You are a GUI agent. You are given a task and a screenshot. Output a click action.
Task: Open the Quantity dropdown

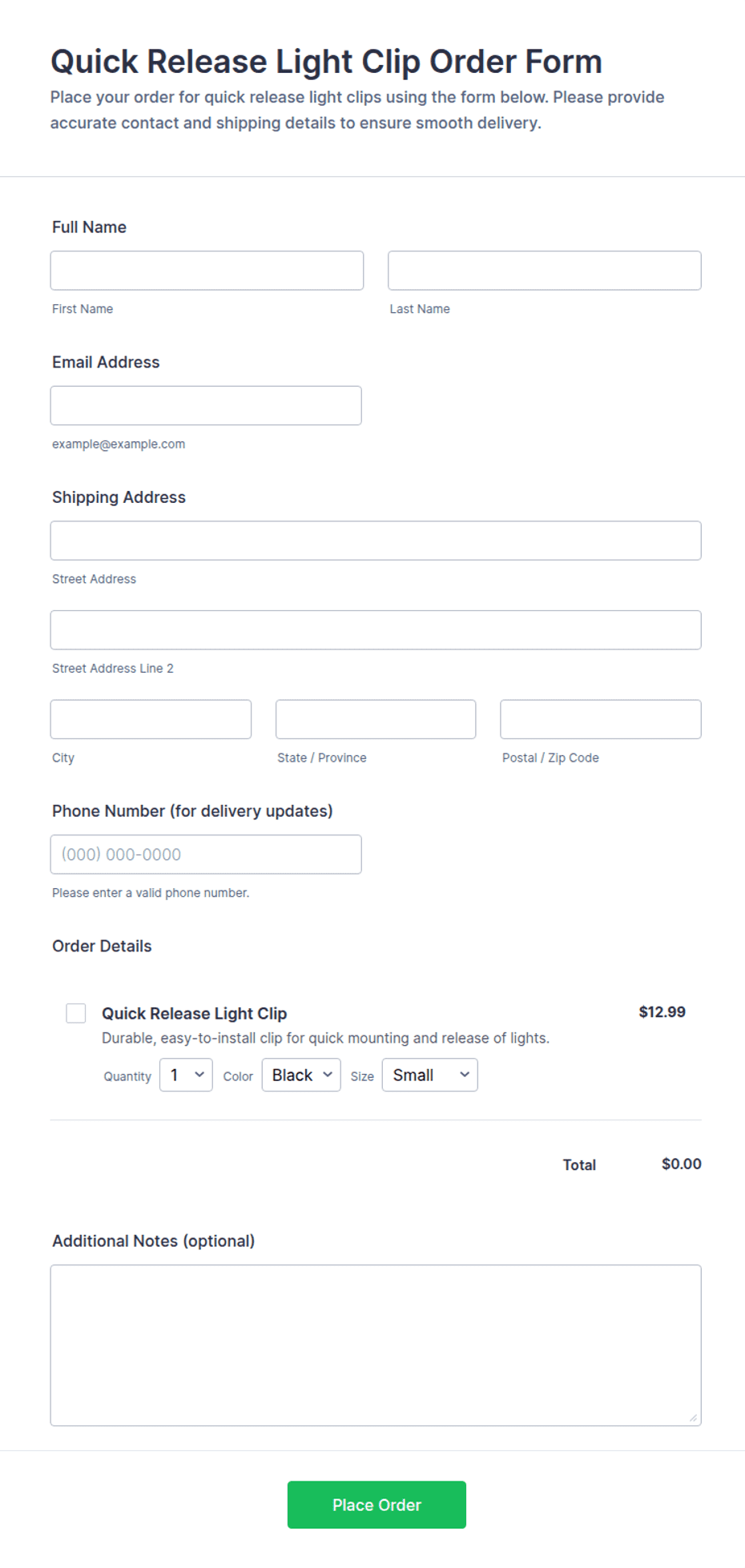point(186,1075)
